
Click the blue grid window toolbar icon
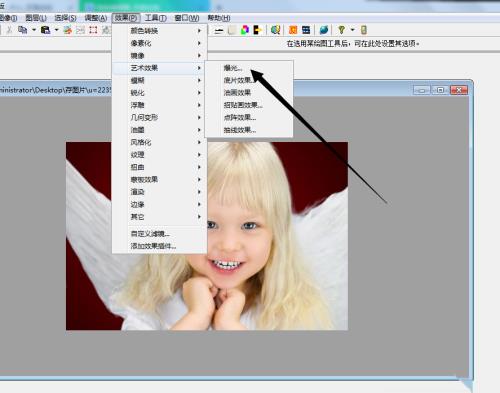[x=306, y=30]
